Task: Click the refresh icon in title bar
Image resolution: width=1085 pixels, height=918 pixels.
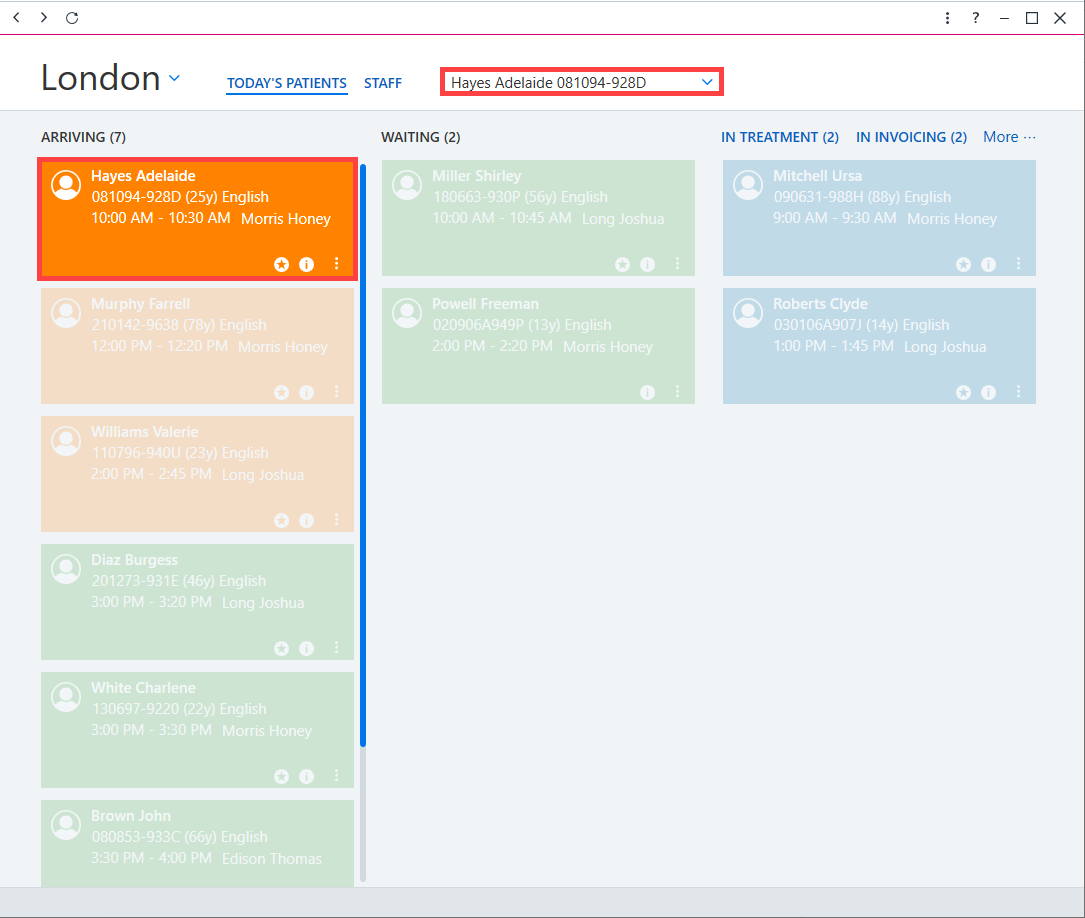Action: coord(72,18)
